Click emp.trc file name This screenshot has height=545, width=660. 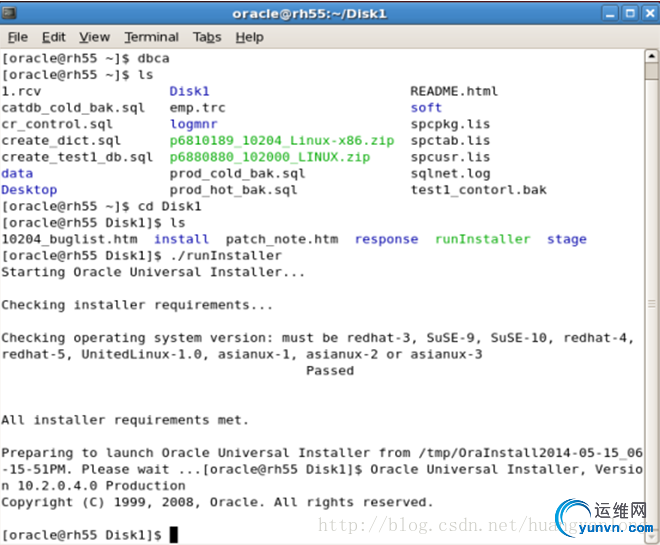pos(197,108)
